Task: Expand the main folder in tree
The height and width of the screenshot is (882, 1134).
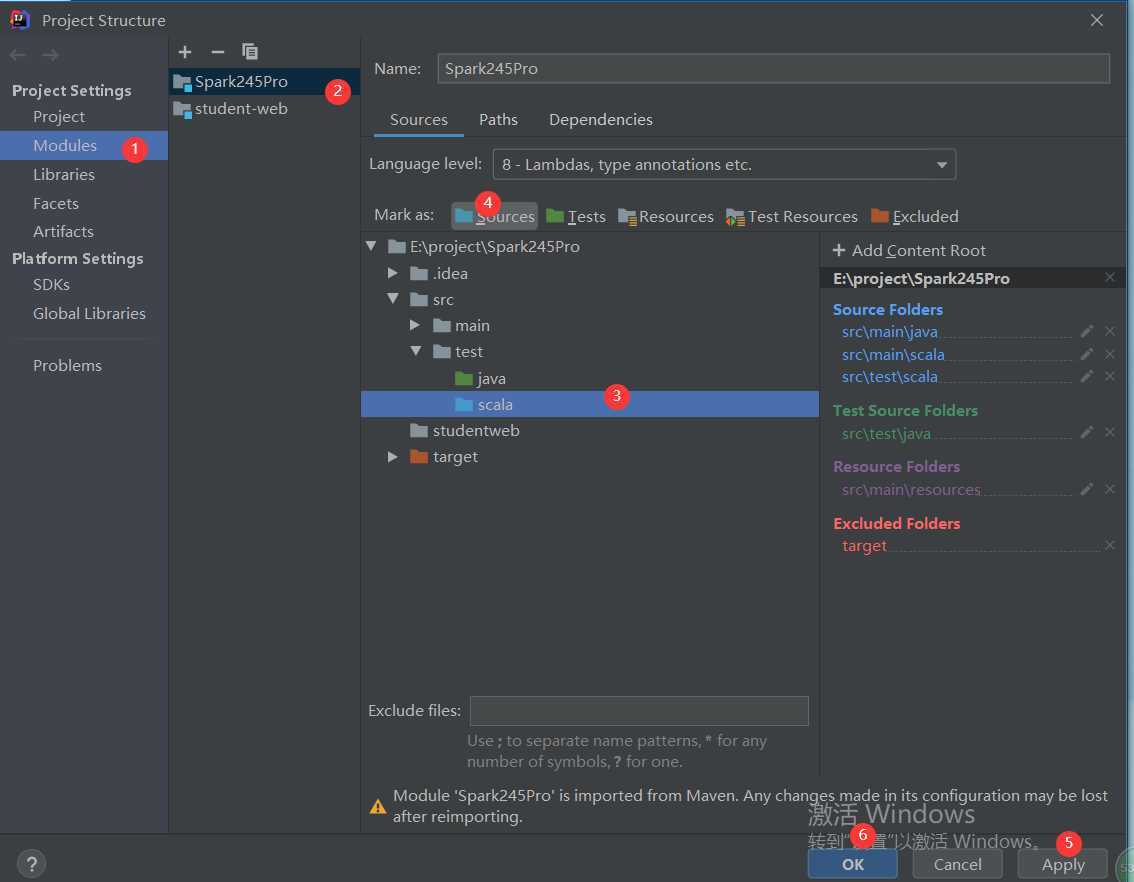Action: 416,325
